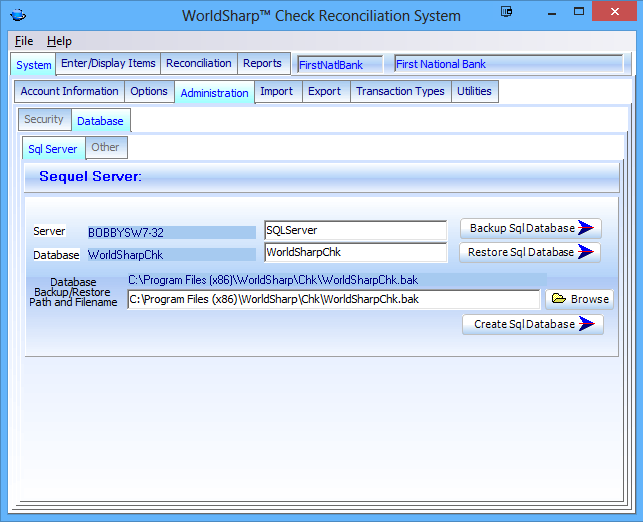Click the folder icon on Browse button
Viewport: 643px width, 522px height.
tap(558, 299)
